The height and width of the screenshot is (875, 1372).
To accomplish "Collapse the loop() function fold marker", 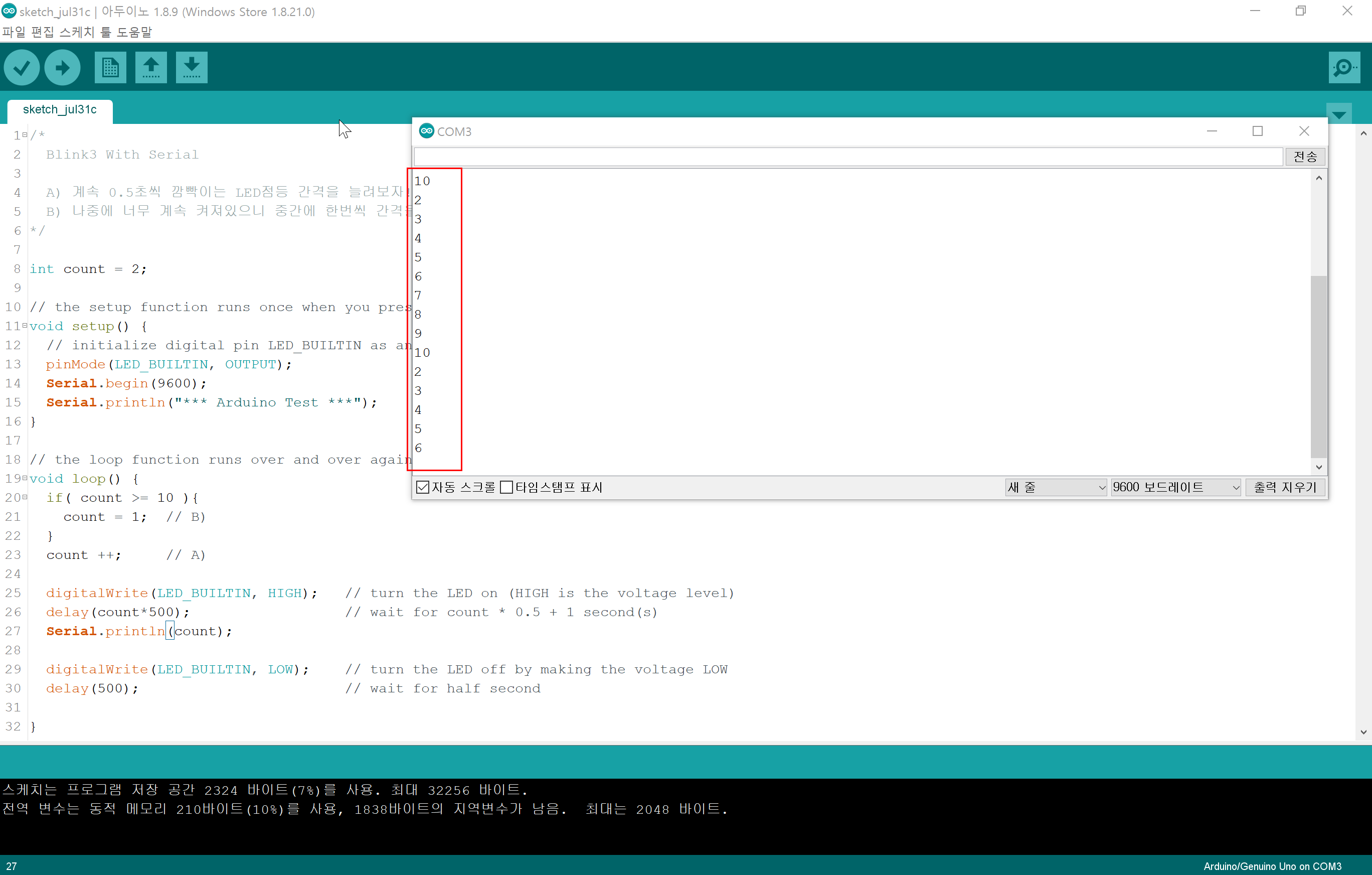I will [x=25, y=478].
